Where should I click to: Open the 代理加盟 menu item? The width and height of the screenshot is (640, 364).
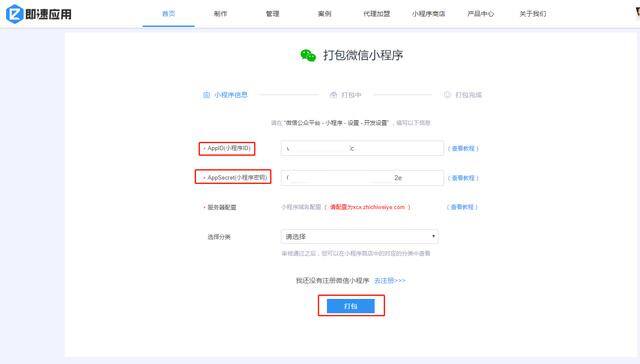point(376,13)
